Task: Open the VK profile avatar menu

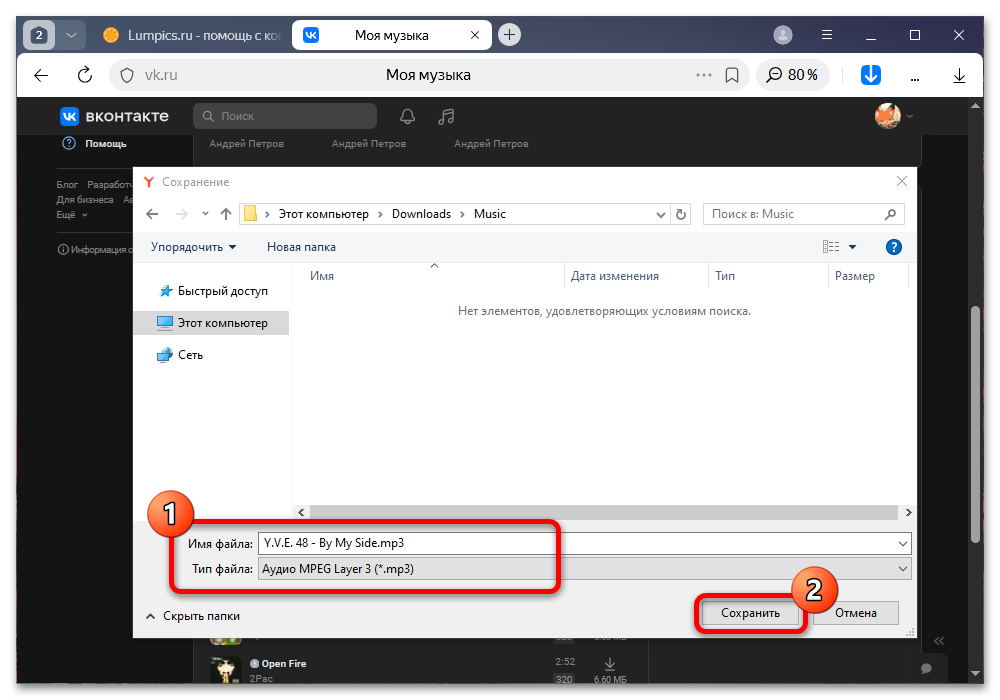Action: coord(893,116)
